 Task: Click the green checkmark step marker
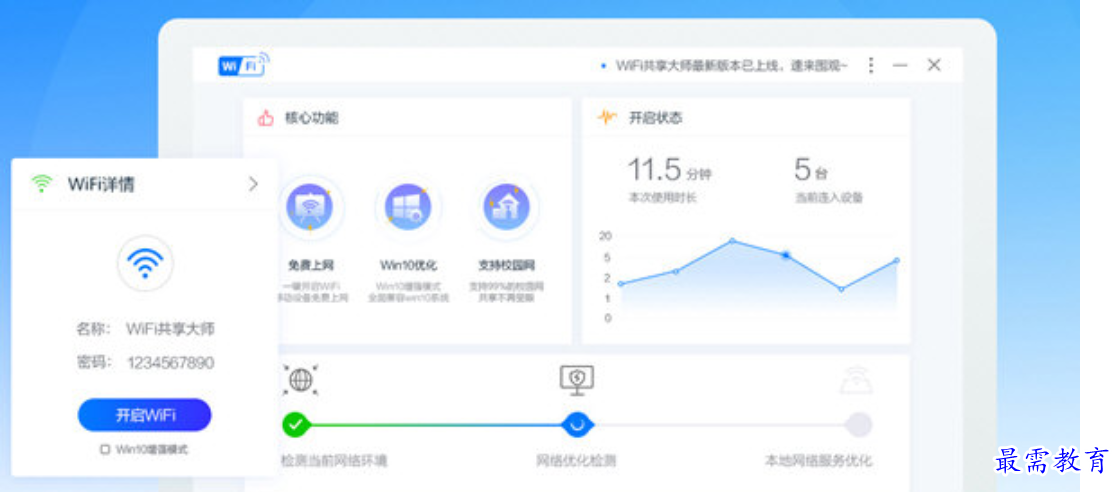click(296, 425)
